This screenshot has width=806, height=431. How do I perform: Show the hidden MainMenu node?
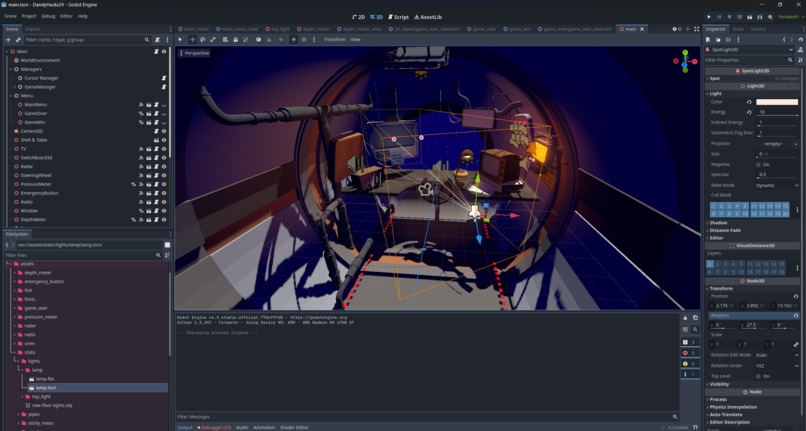(164, 105)
